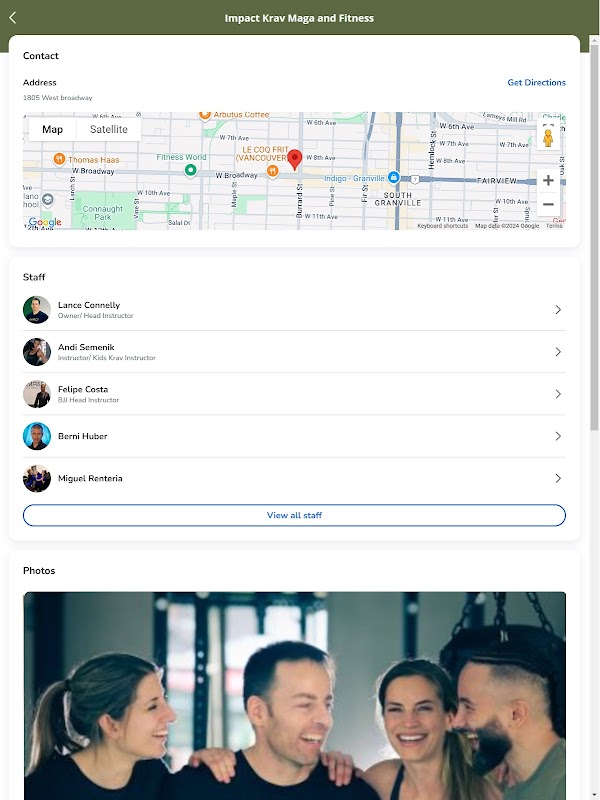Expand Andi Semenik's row chevron
The image size is (600, 800).
point(558,352)
